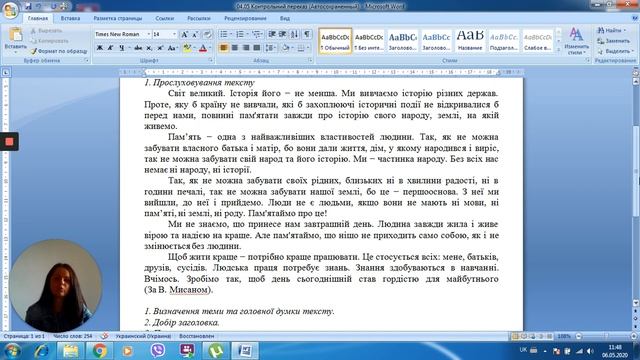Open the Ссылки tab
The image size is (640, 360).
pyautogui.click(x=164, y=18)
